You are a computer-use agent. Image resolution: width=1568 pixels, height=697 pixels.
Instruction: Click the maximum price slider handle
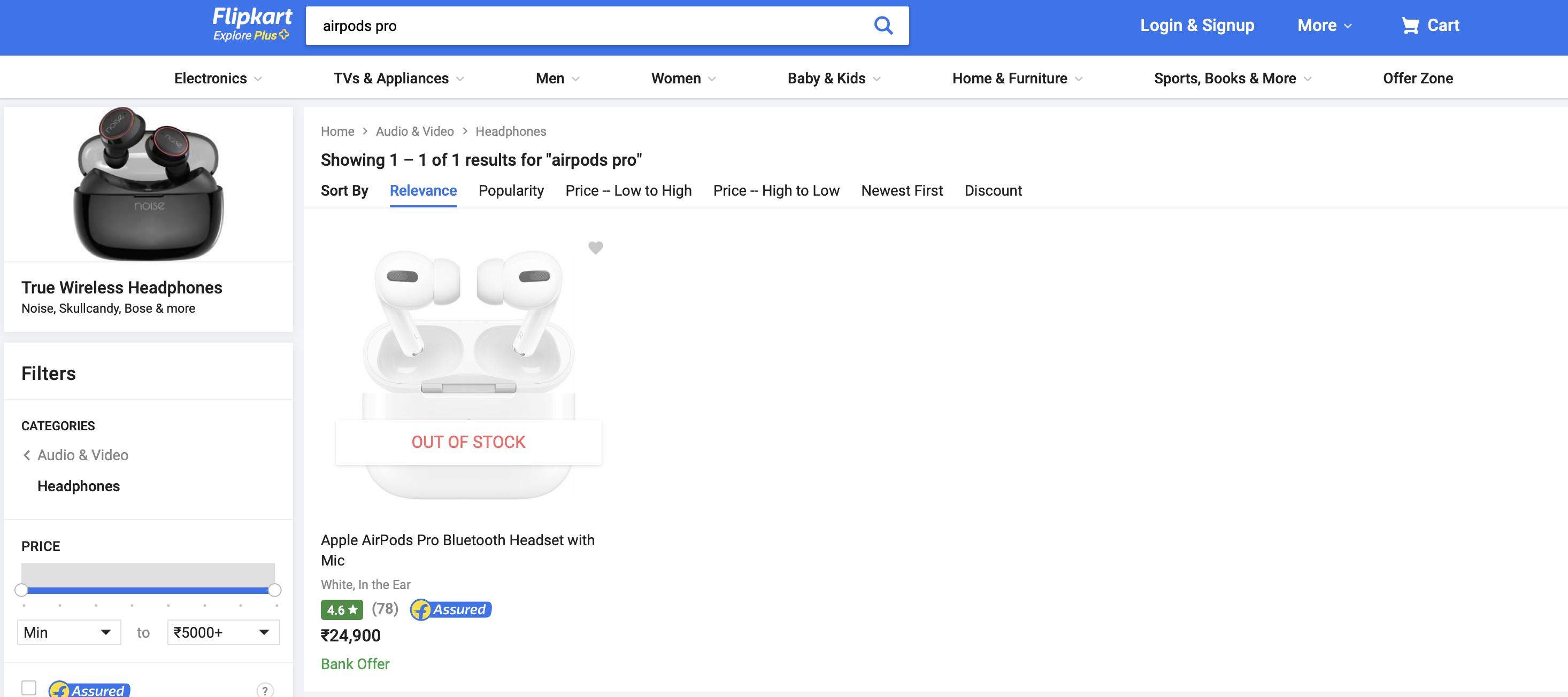pyautogui.click(x=274, y=590)
